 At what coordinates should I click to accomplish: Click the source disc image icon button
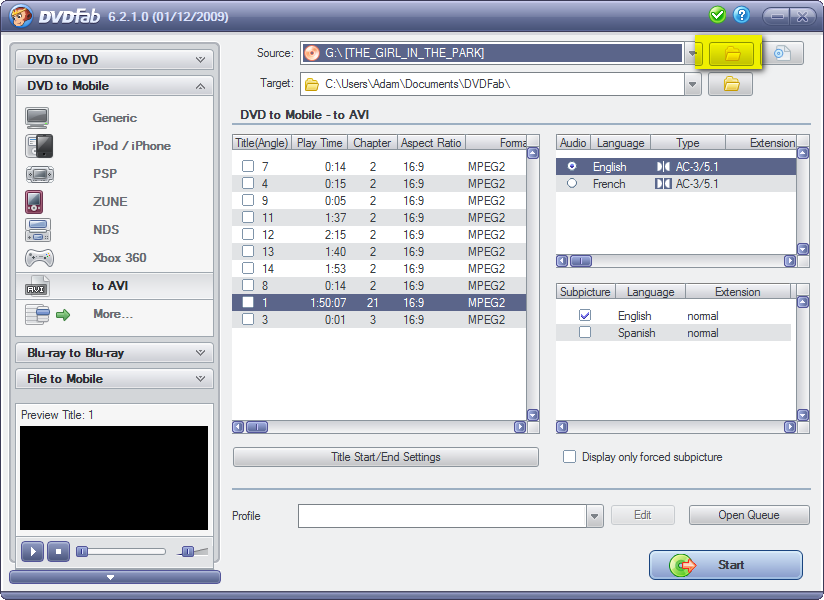tap(784, 53)
